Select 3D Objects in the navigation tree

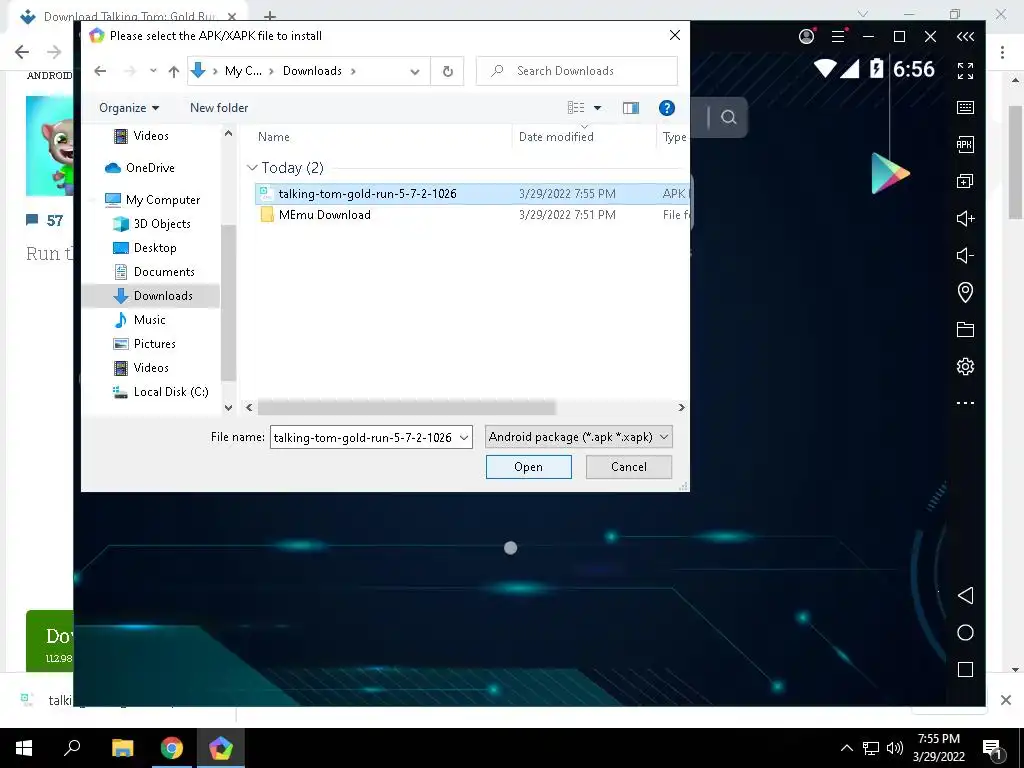pyautogui.click(x=162, y=224)
